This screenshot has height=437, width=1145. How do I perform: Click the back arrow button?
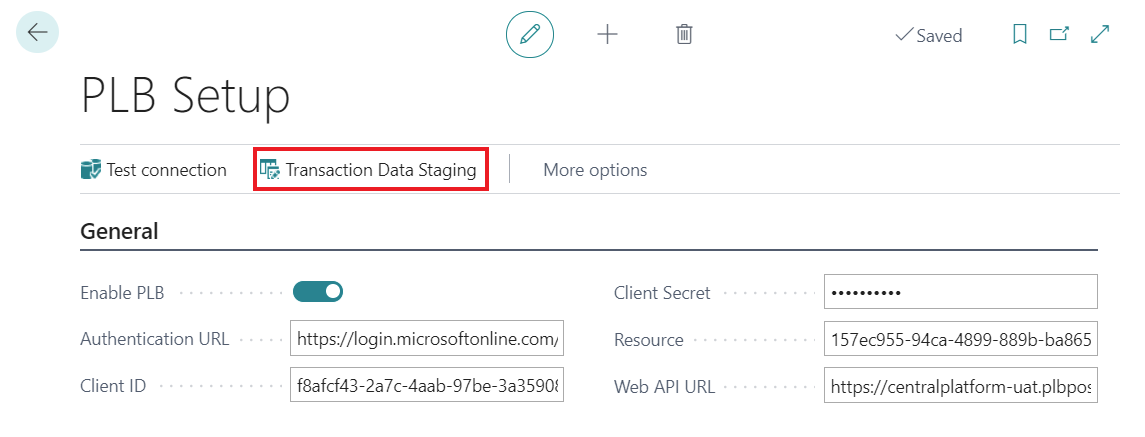tap(38, 33)
